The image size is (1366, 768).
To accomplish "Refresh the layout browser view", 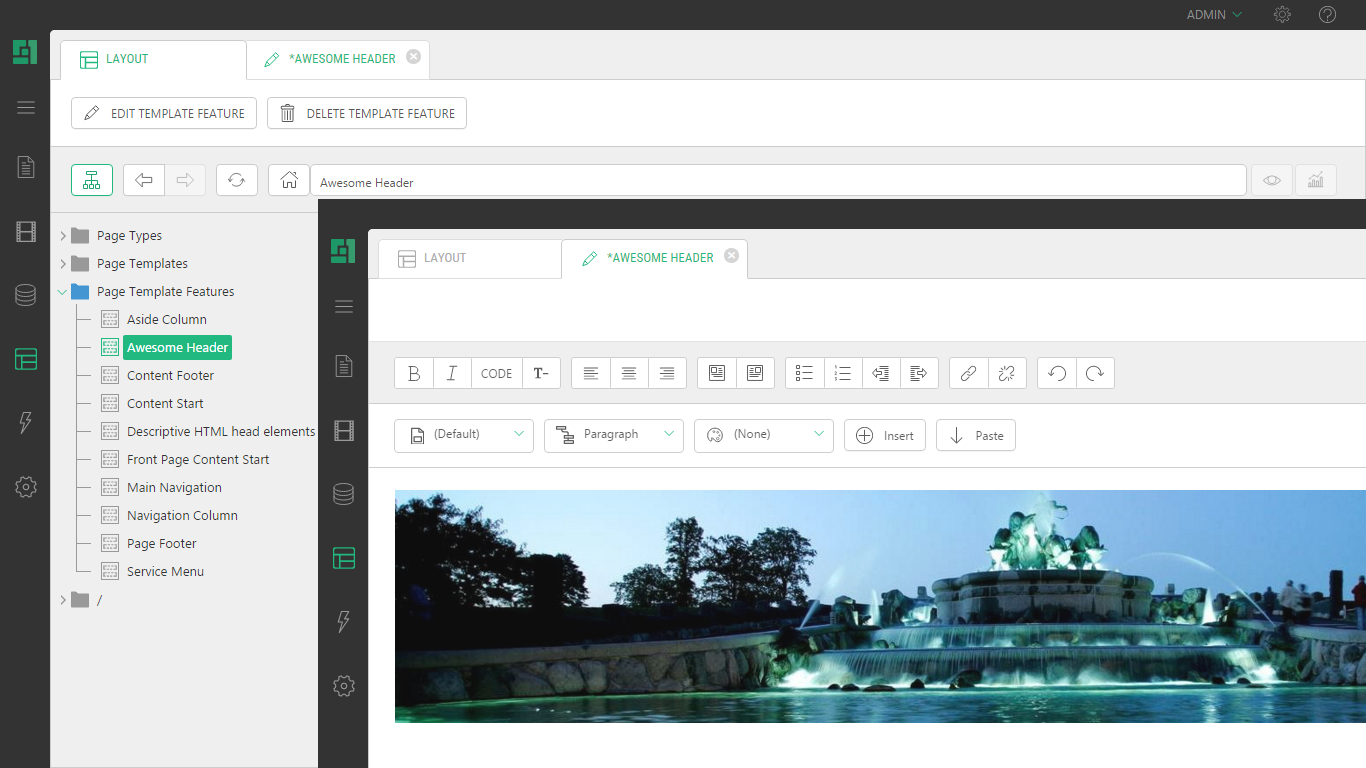I will click(x=237, y=180).
